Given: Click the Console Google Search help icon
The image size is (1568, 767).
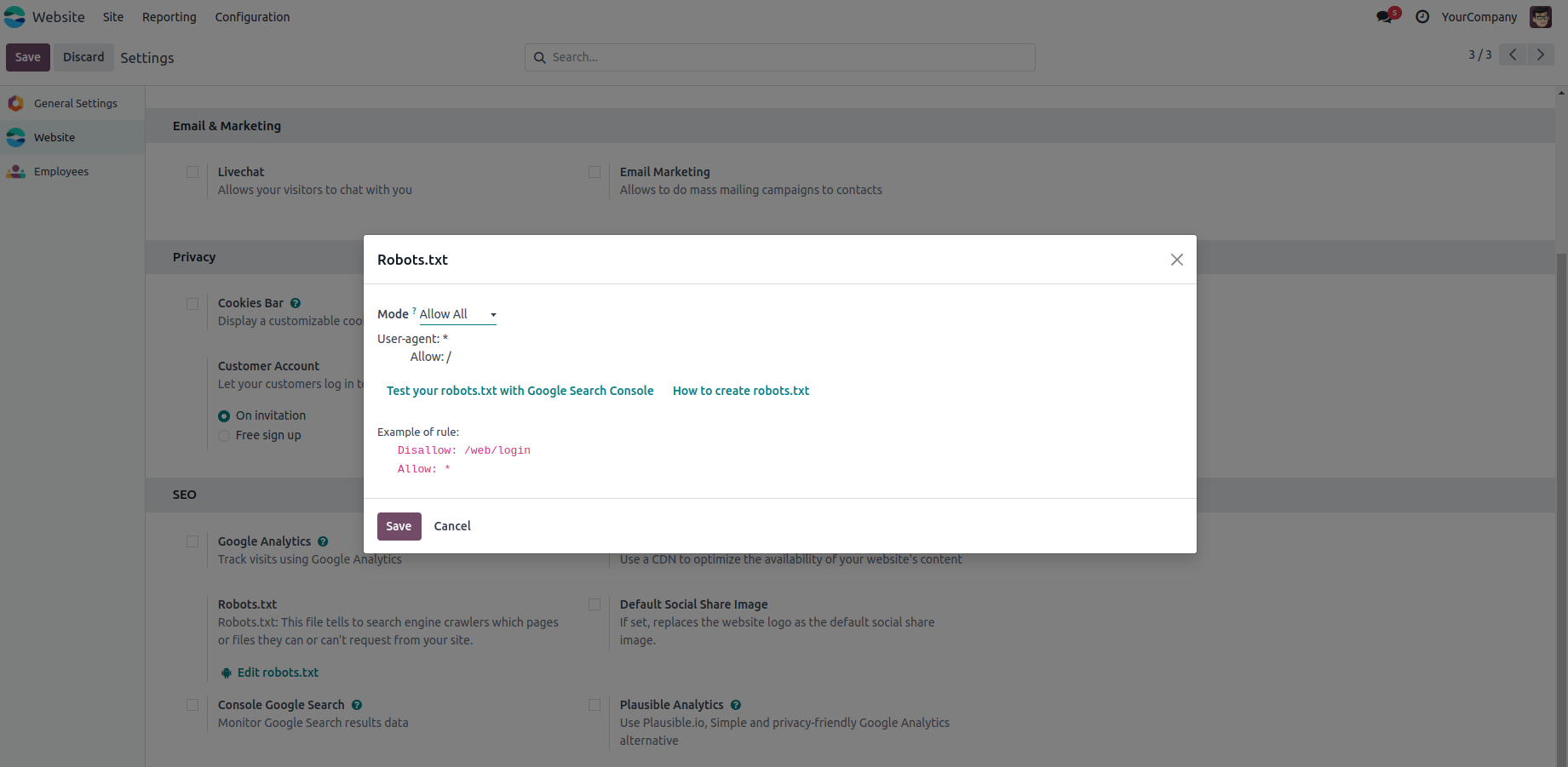Looking at the screenshot, I should click(x=357, y=705).
